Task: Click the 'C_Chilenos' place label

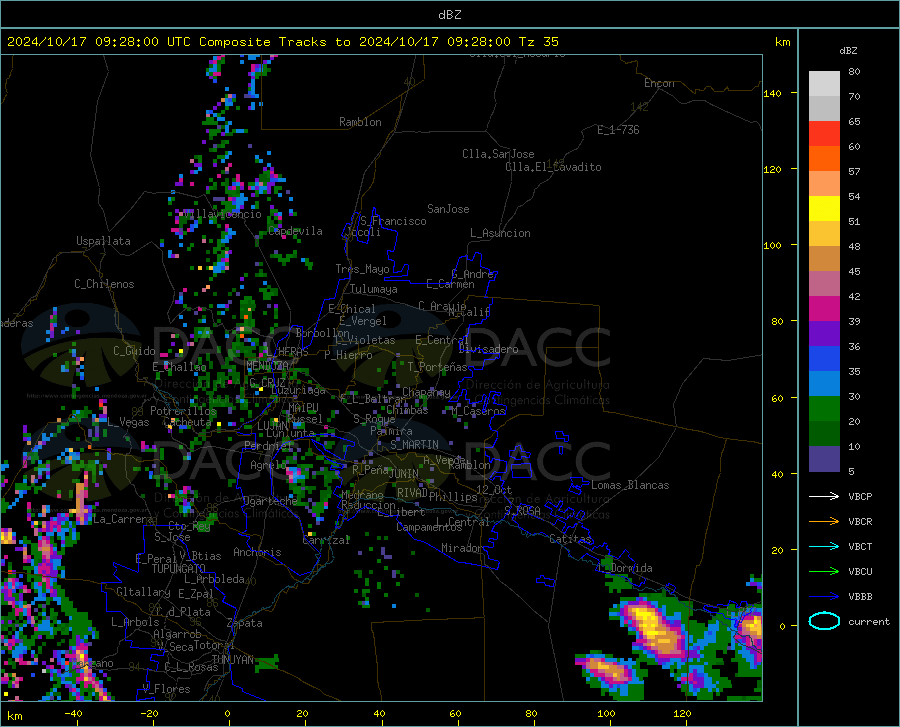Action: tap(104, 283)
